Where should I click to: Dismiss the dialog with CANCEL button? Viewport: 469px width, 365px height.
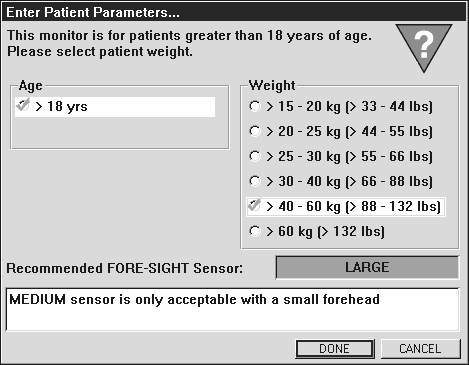(x=420, y=349)
